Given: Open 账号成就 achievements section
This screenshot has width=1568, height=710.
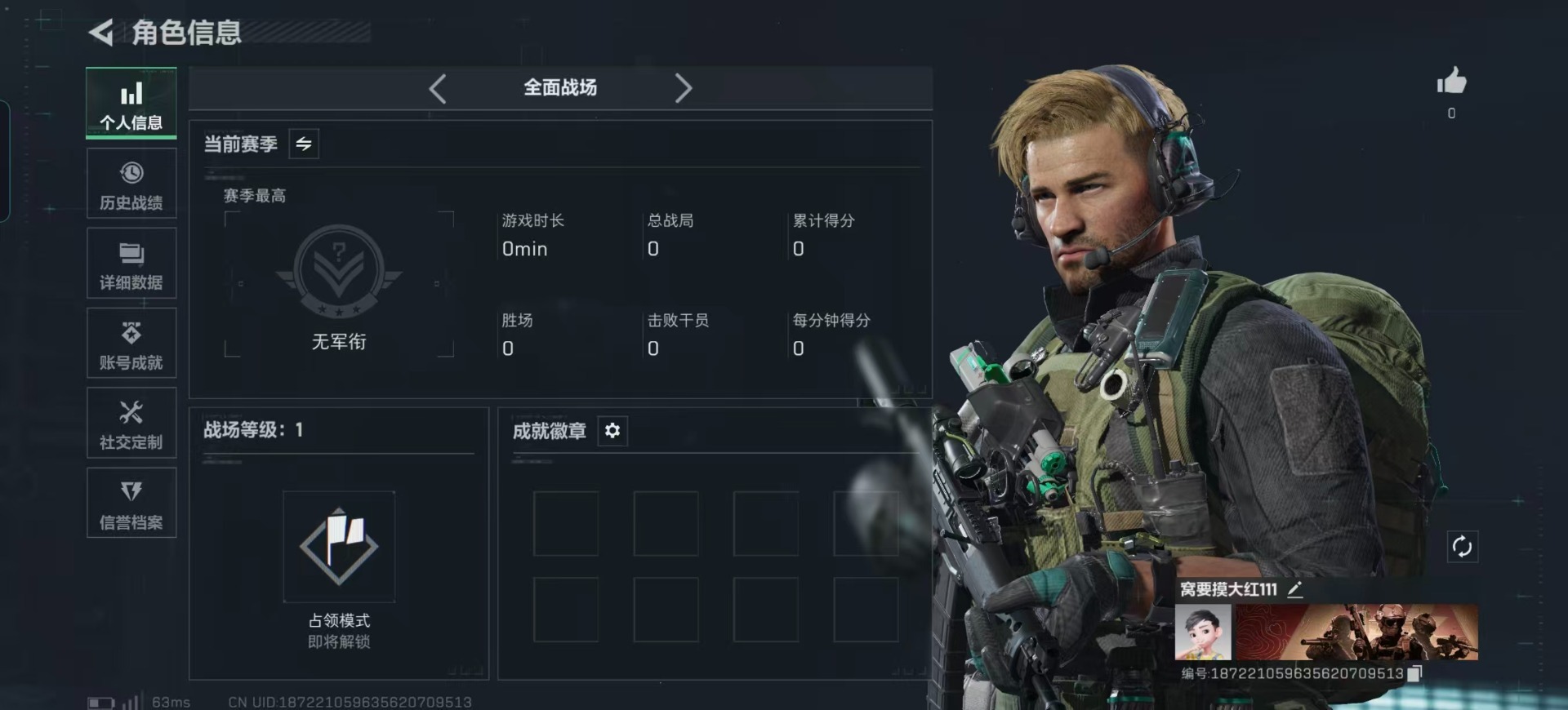Looking at the screenshot, I should click(x=131, y=344).
